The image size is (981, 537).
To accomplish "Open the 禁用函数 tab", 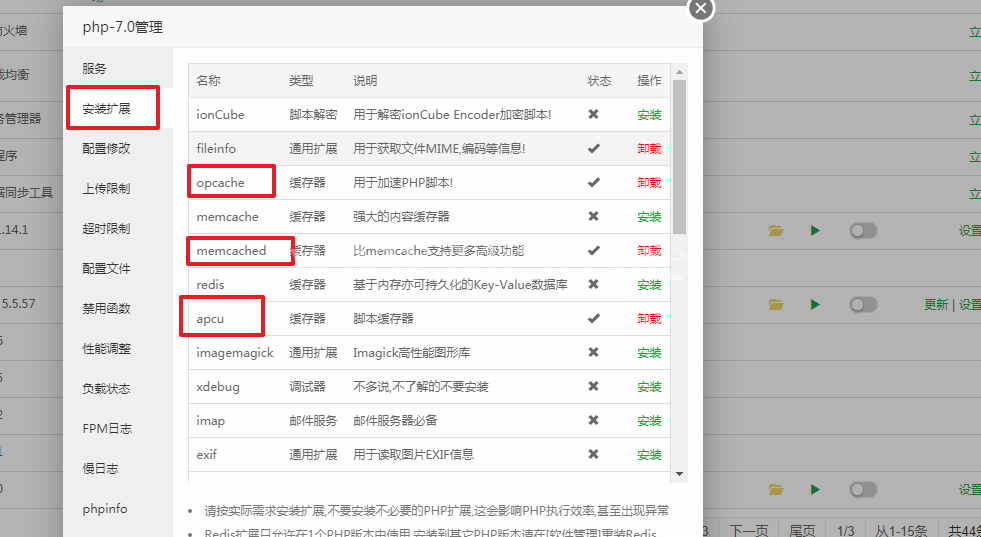I will pos(106,309).
